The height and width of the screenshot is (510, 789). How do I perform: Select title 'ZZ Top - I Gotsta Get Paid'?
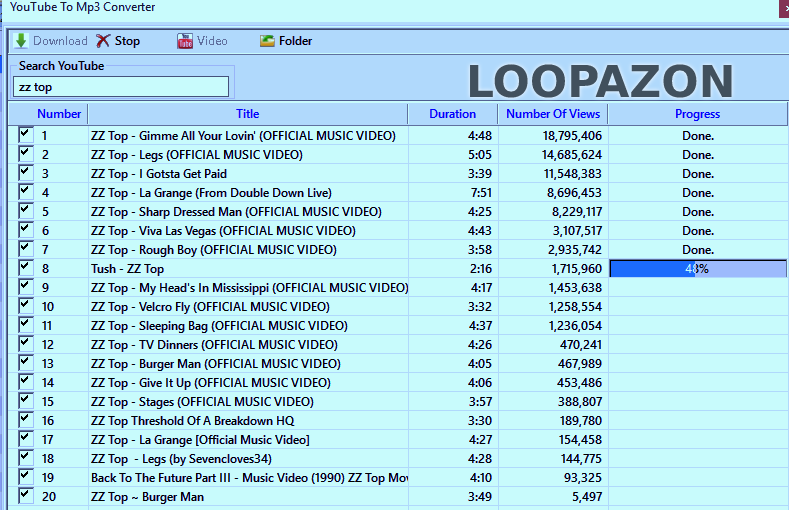[159, 174]
